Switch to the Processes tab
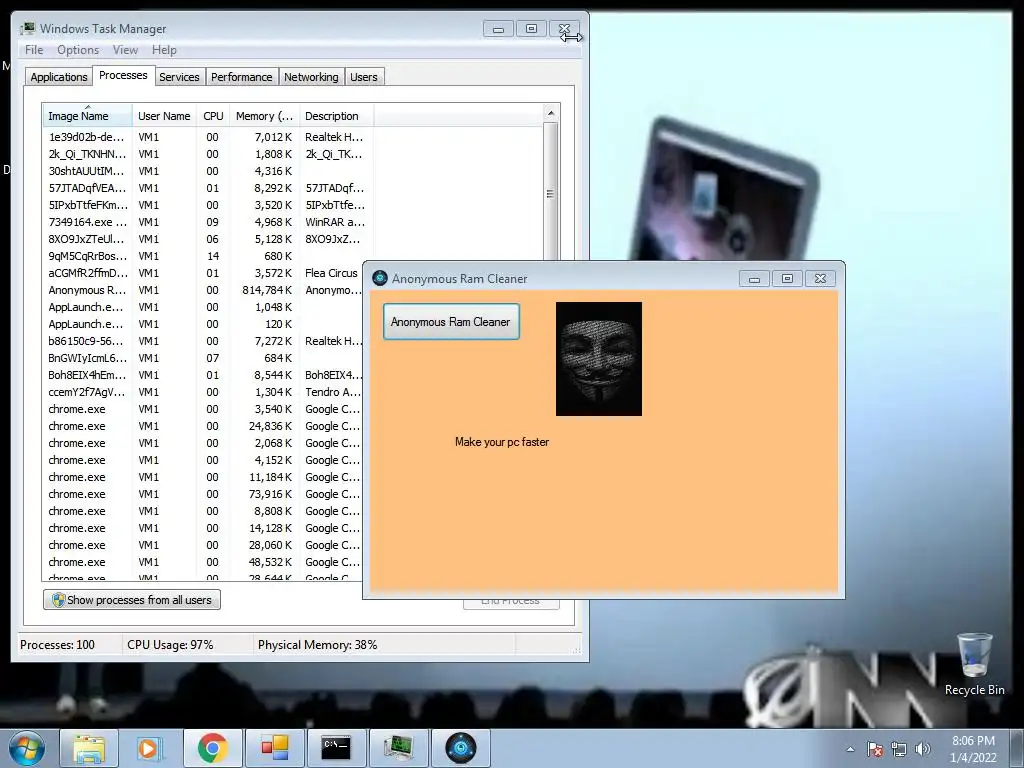Image resolution: width=1024 pixels, height=768 pixels. [x=123, y=75]
